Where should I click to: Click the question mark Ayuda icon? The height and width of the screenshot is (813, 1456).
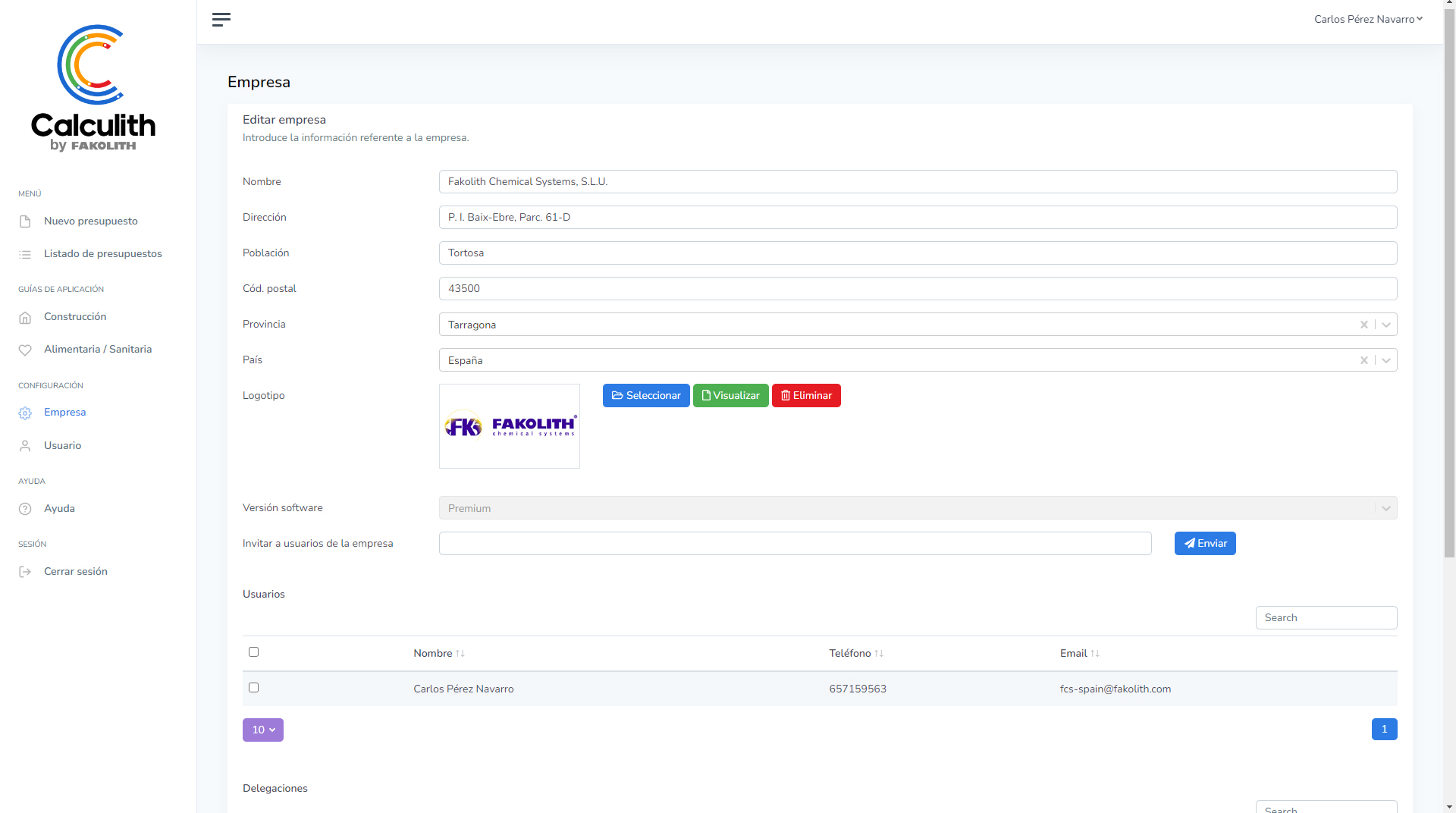[x=25, y=509]
